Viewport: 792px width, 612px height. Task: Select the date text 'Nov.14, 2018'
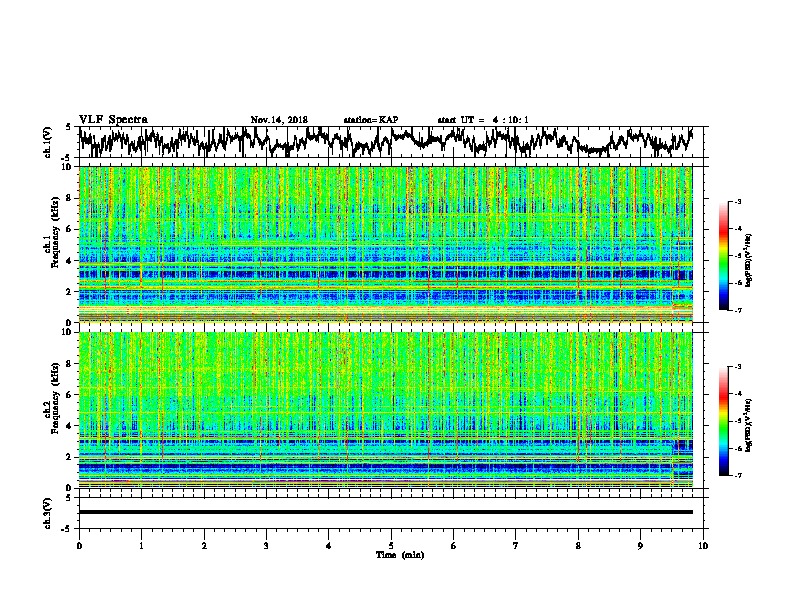click(279, 120)
